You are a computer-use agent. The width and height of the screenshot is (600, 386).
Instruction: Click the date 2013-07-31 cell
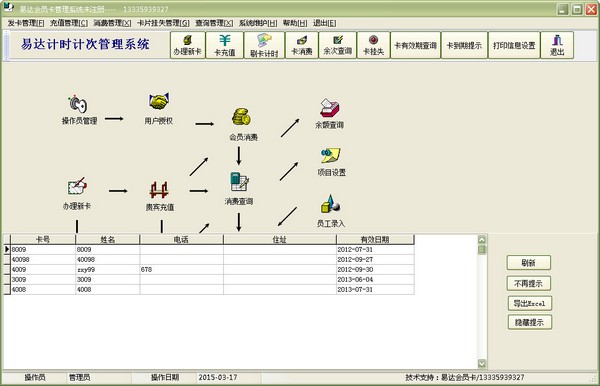[x=375, y=289]
